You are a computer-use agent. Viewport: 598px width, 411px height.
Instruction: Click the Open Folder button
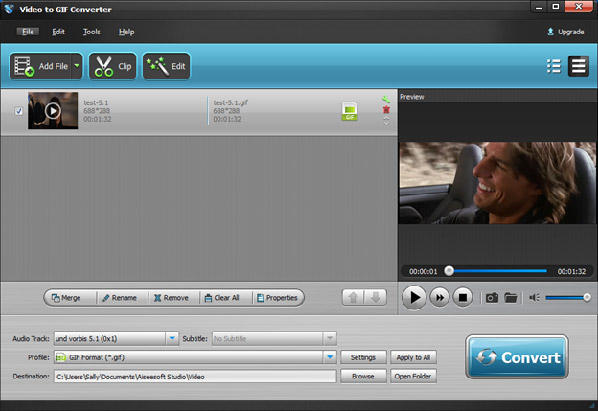413,376
